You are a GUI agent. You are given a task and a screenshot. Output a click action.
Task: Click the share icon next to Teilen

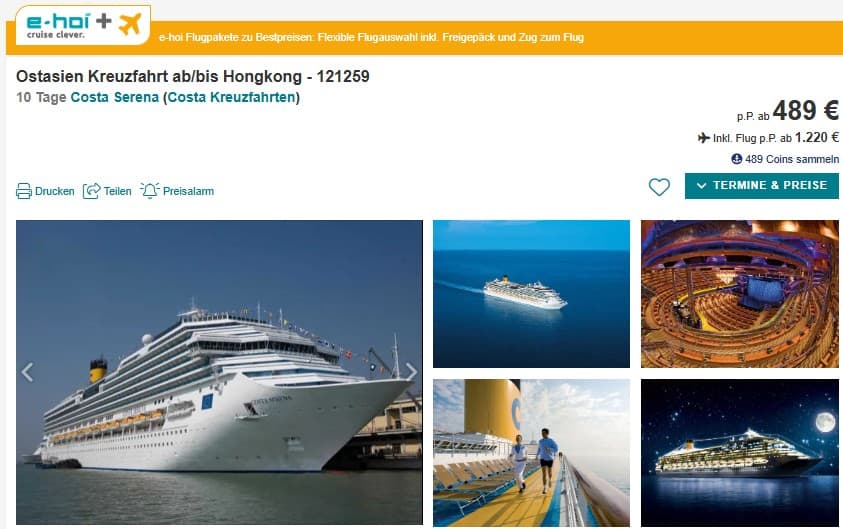91,191
